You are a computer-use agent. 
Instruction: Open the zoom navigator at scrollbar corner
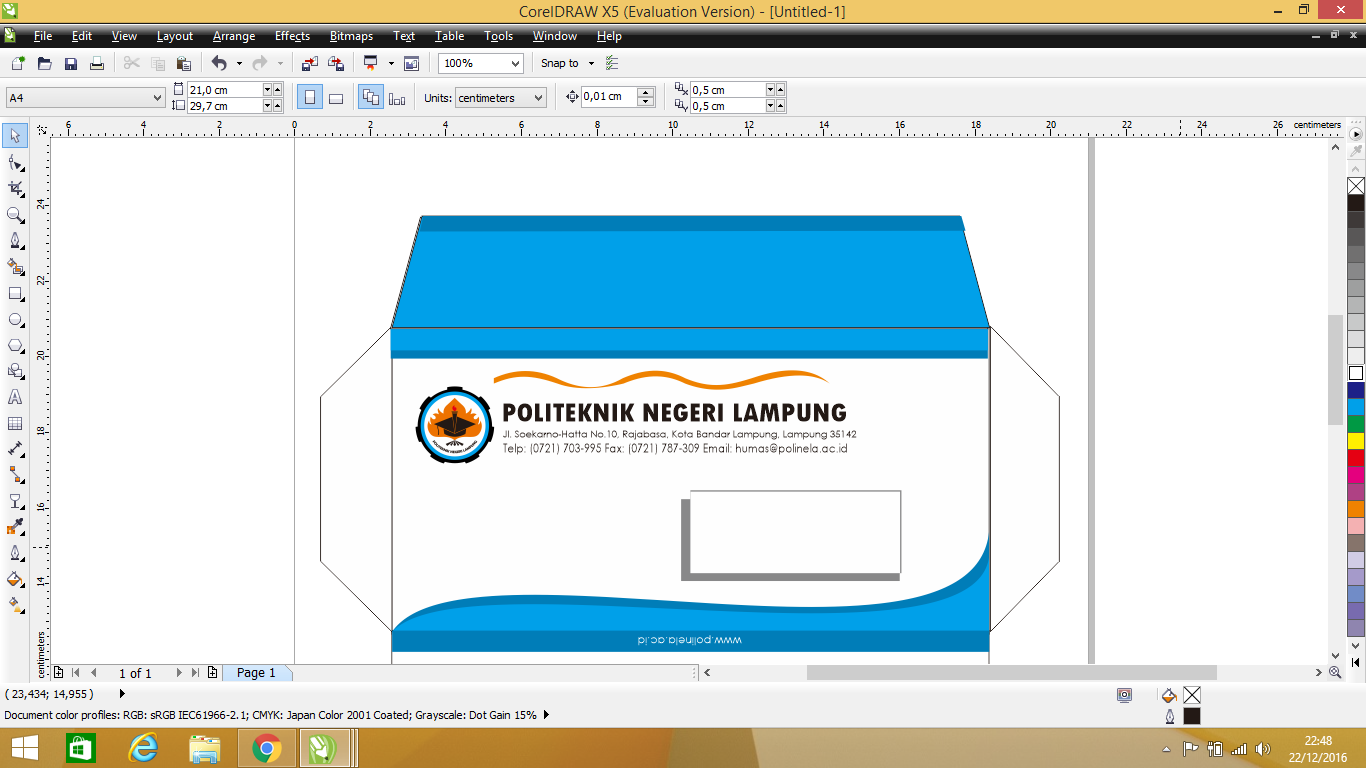(x=1336, y=673)
